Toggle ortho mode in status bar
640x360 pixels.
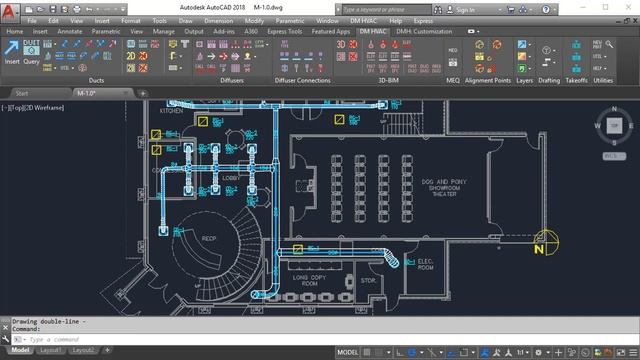399,352
